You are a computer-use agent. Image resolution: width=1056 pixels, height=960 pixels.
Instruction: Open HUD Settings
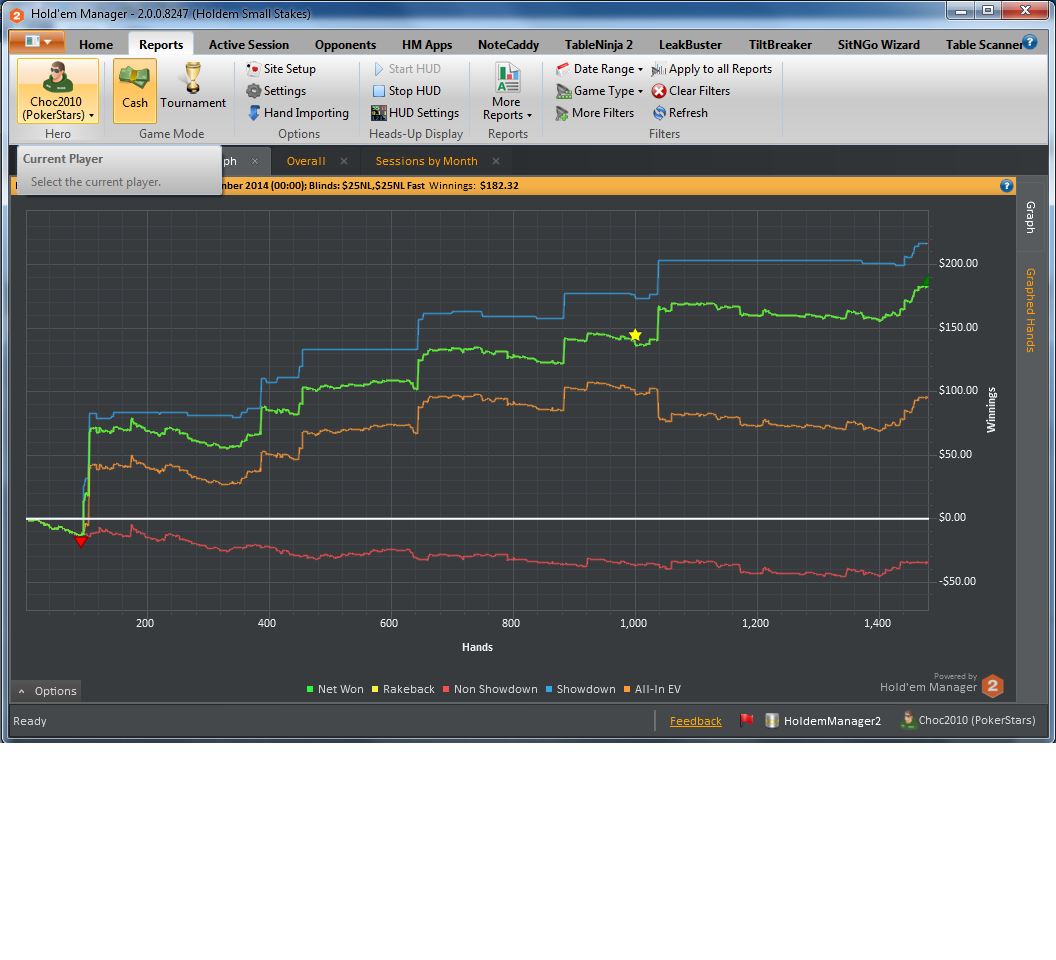point(415,113)
